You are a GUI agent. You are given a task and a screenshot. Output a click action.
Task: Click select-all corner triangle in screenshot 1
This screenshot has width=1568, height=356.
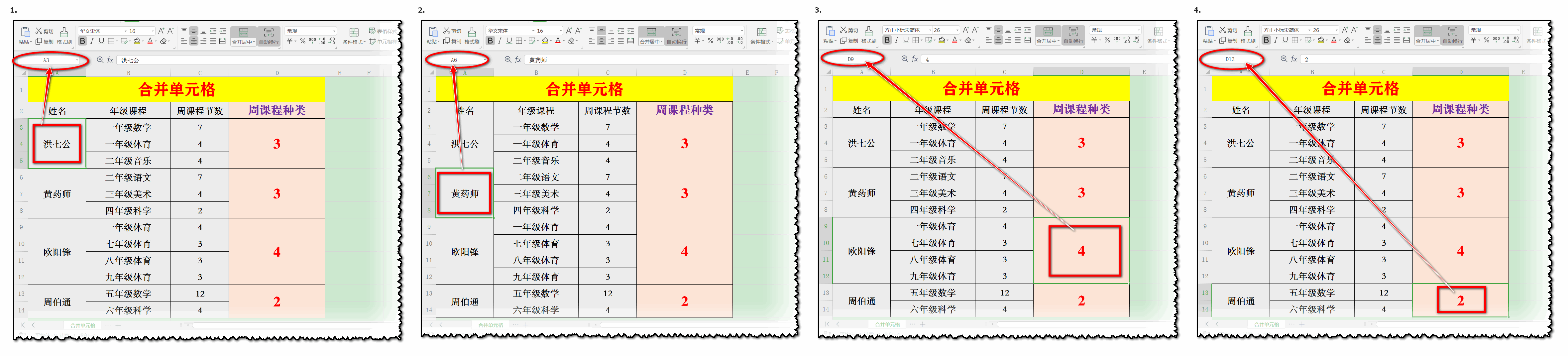click(x=24, y=73)
